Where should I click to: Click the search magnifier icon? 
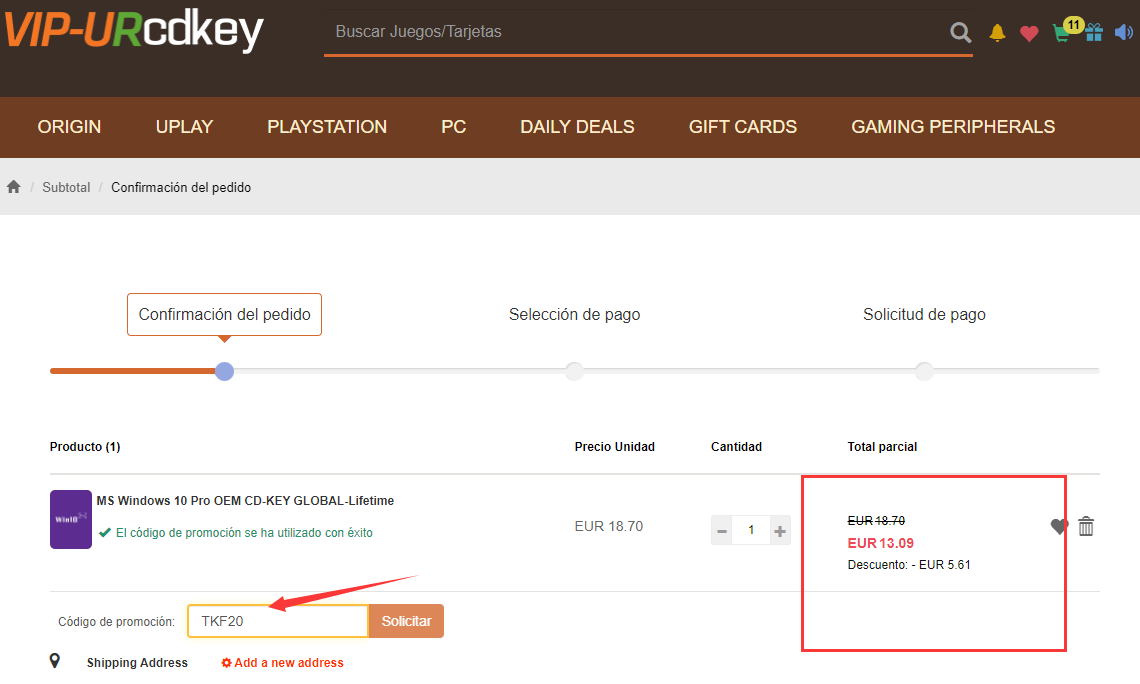960,32
